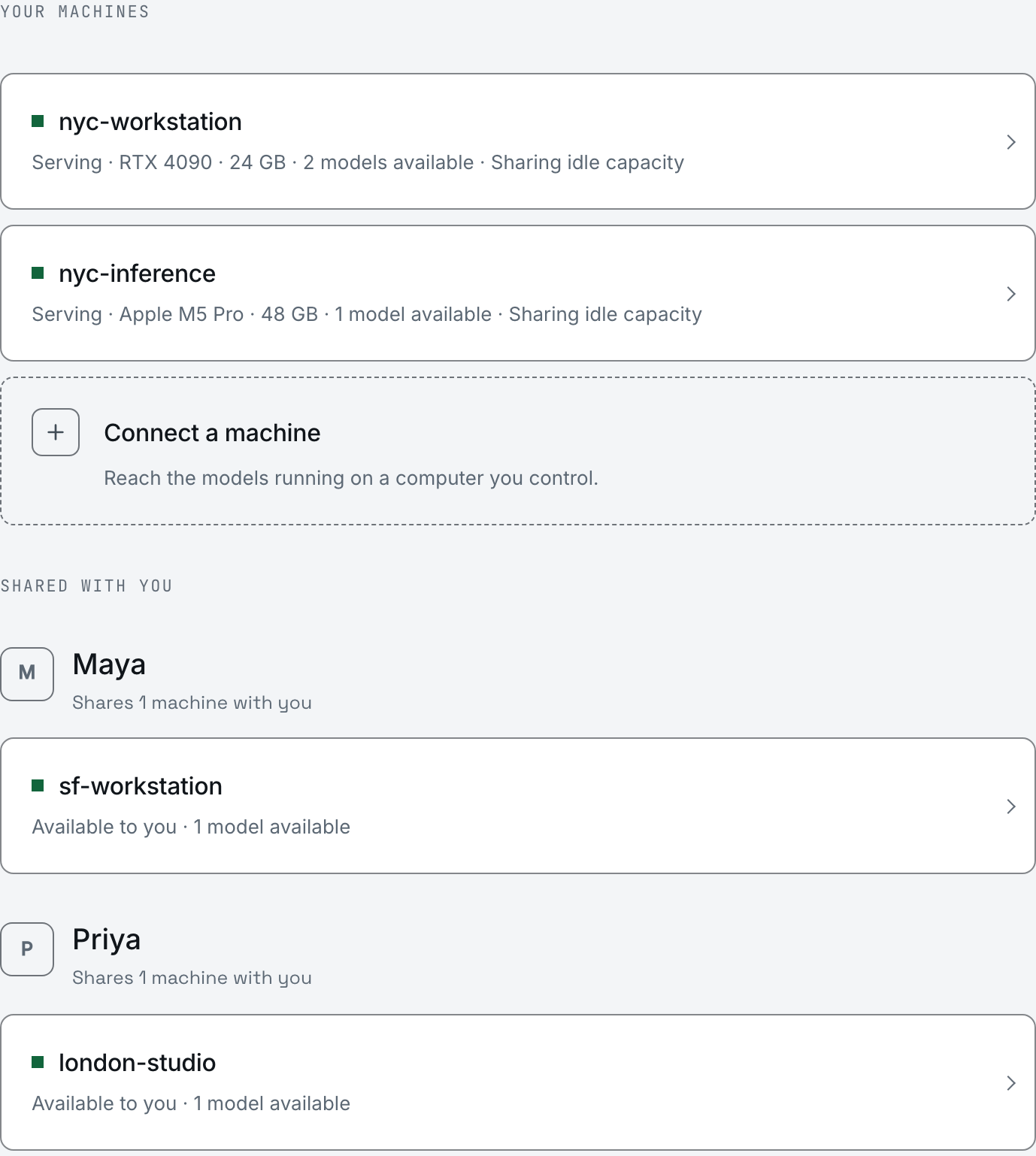Image resolution: width=1036 pixels, height=1156 pixels.
Task: Click the RTX 4090 serving status line
Action: tap(358, 162)
